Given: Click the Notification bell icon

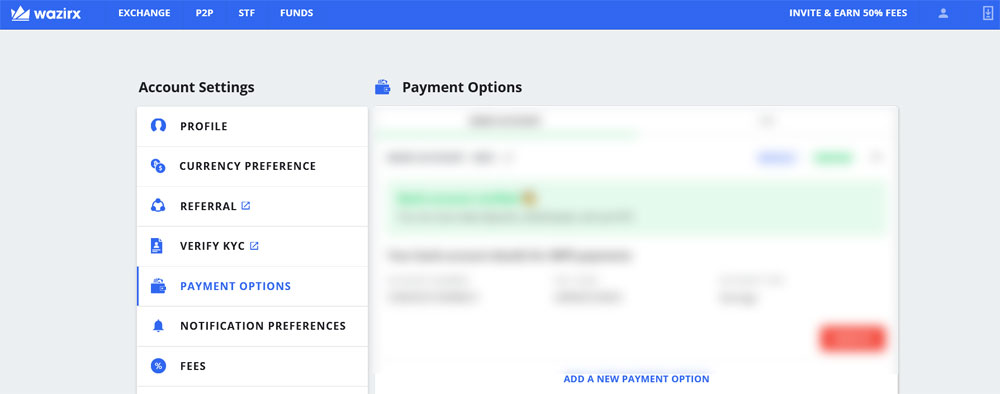Looking at the screenshot, I should coord(158,326).
